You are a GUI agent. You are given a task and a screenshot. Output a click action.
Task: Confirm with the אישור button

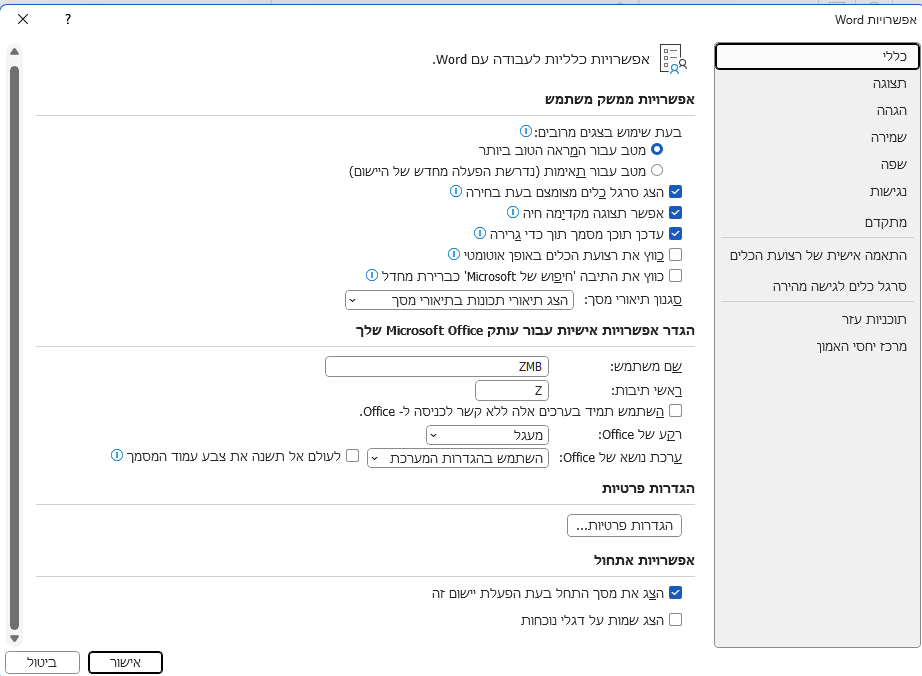tap(125, 662)
